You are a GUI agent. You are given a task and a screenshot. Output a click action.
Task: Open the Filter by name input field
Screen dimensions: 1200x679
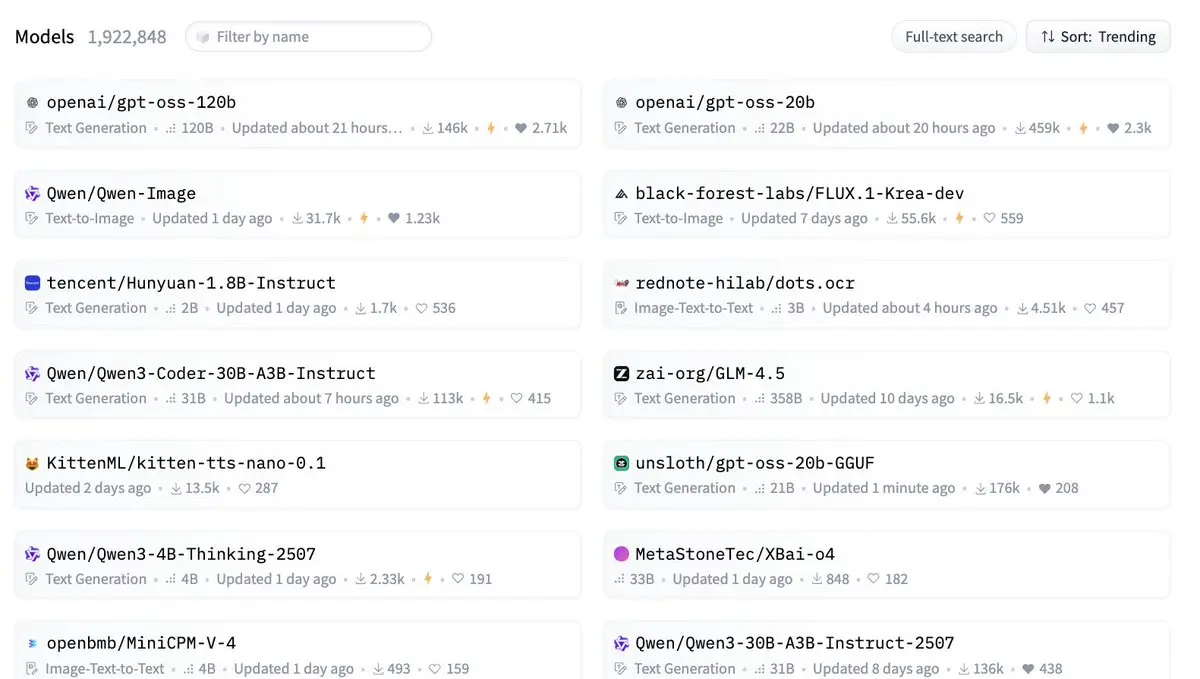point(308,37)
